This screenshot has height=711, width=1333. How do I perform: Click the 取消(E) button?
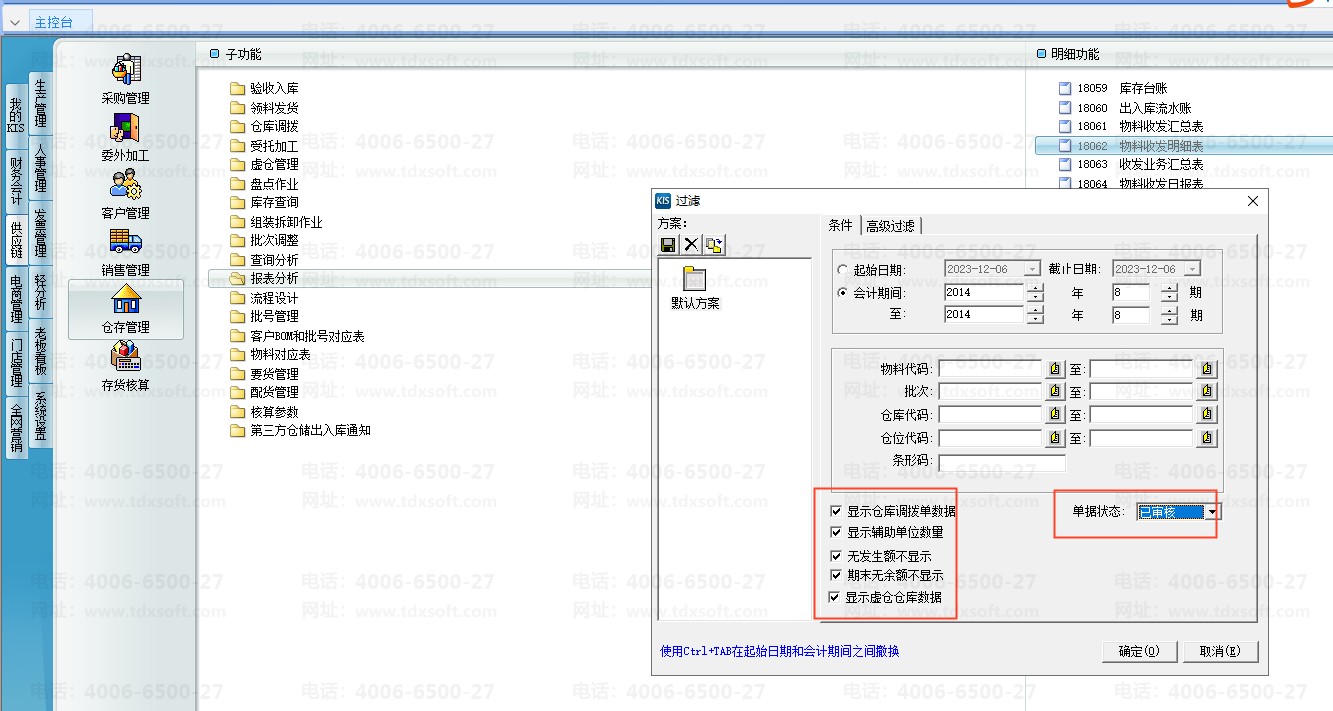tap(1220, 651)
